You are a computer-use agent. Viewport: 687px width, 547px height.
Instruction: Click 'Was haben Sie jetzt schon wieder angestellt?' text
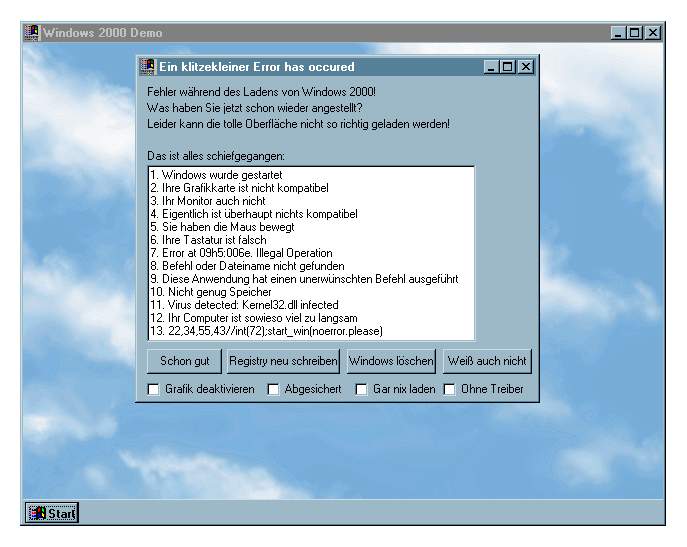(x=255, y=108)
